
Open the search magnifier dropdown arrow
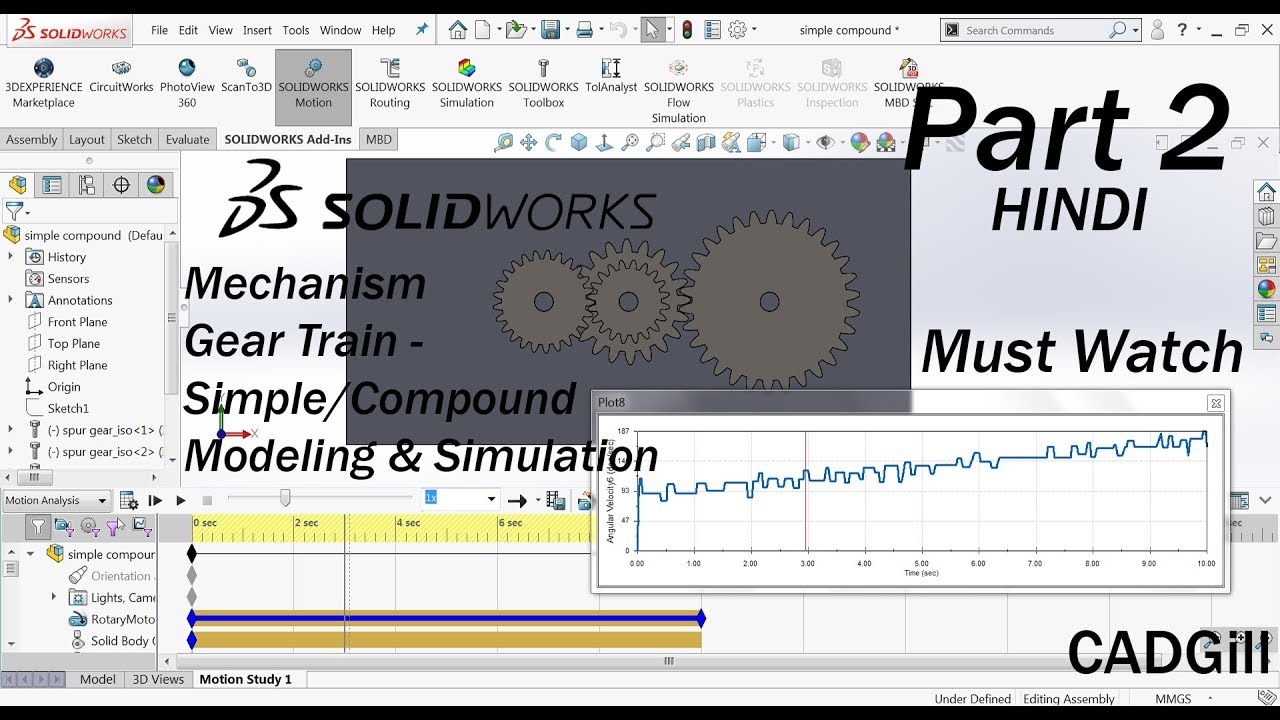click(x=1135, y=30)
